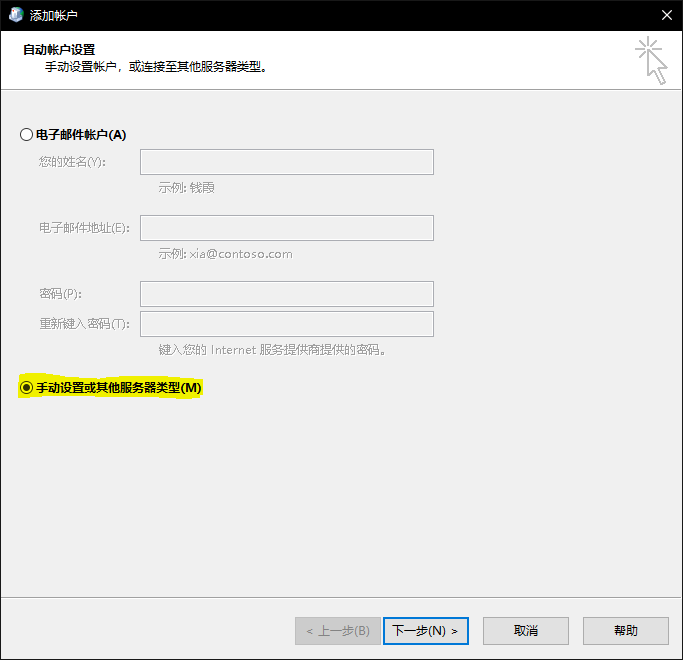Click the 电子邮件地址(E) input field
The image size is (683, 660).
click(x=287, y=228)
